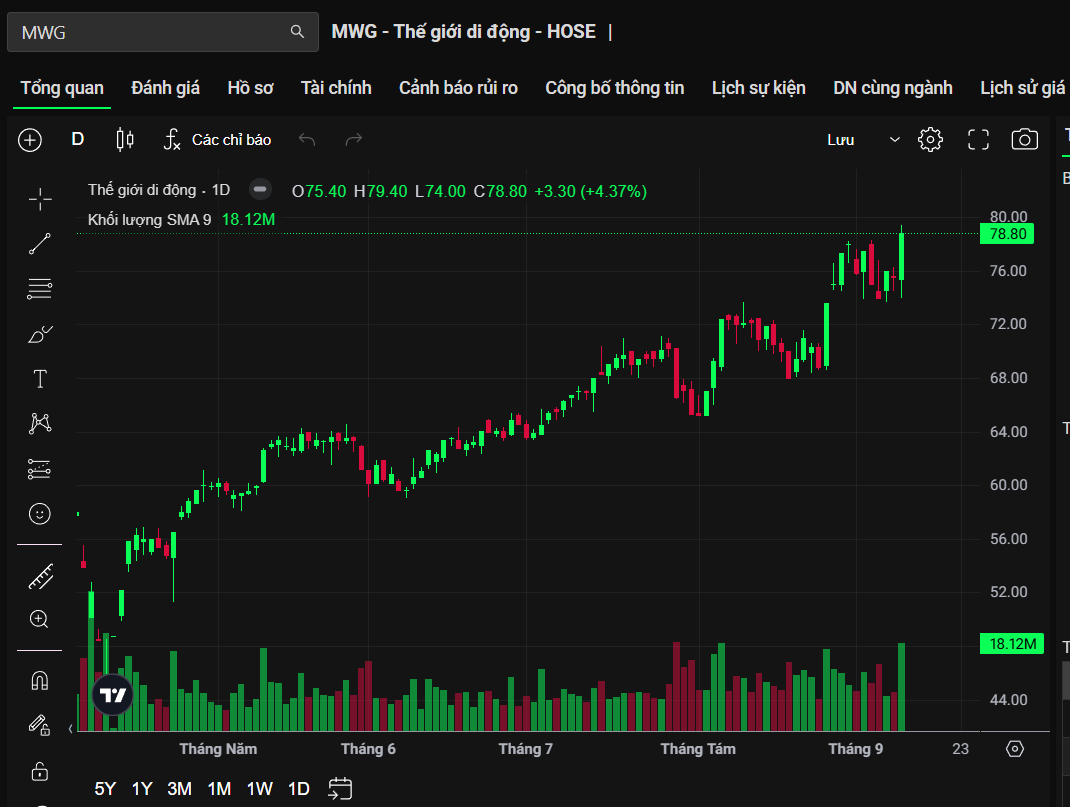Viewport: 1070px width, 807px height.
Task: Select the Công bố thông tin tab
Action: pyautogui.click(x=614, y=88)
